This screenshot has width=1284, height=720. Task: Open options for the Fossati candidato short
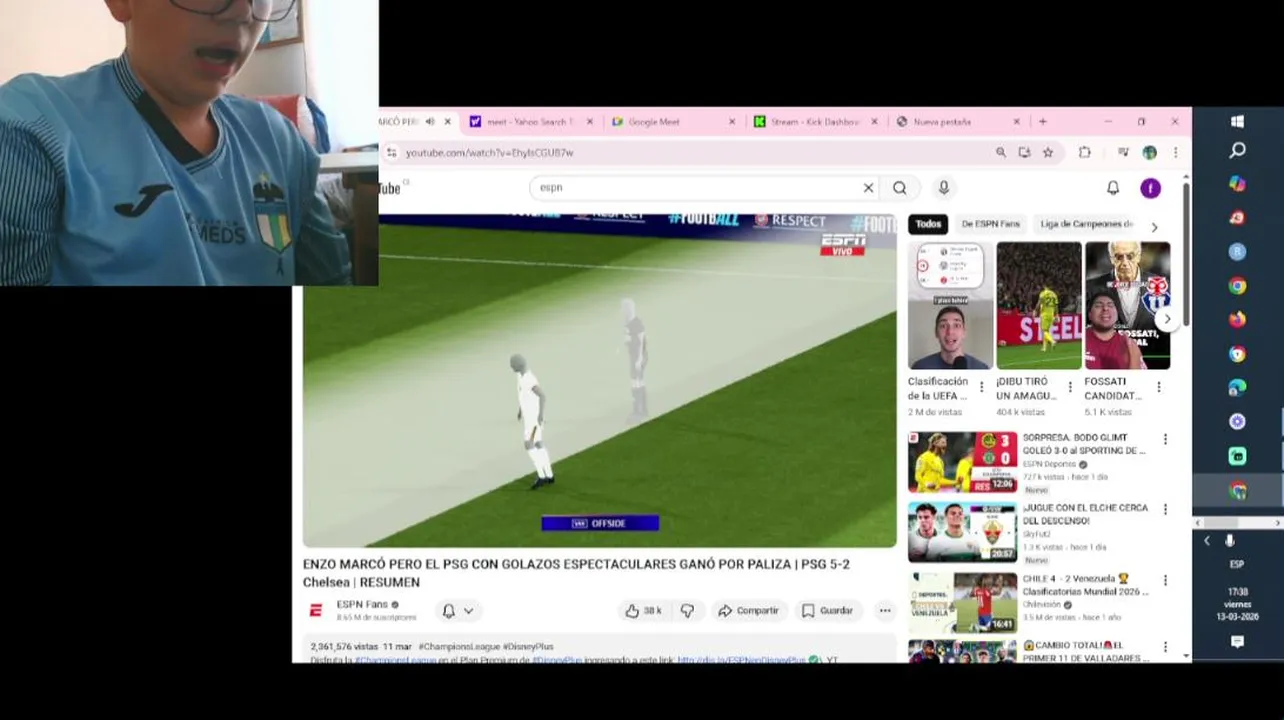(1158, 387)
